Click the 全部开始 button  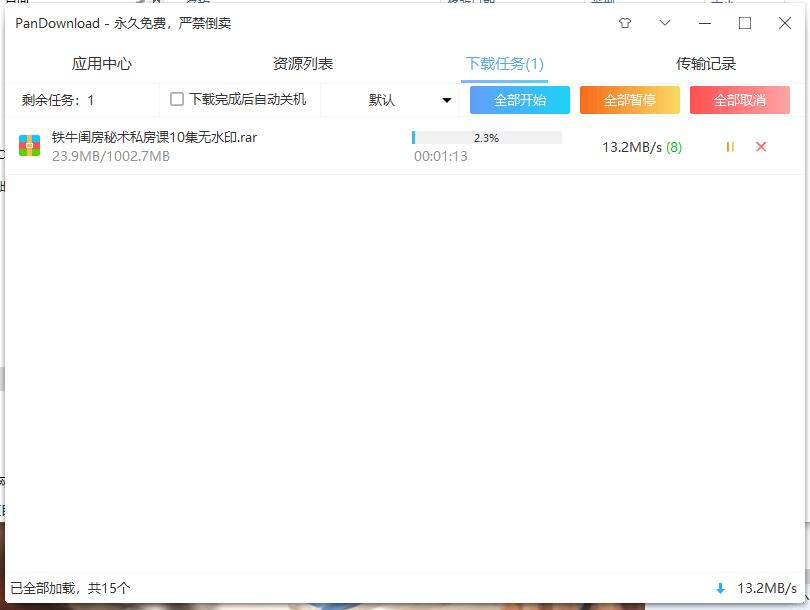pyautogui.click(x=519, y=99)
